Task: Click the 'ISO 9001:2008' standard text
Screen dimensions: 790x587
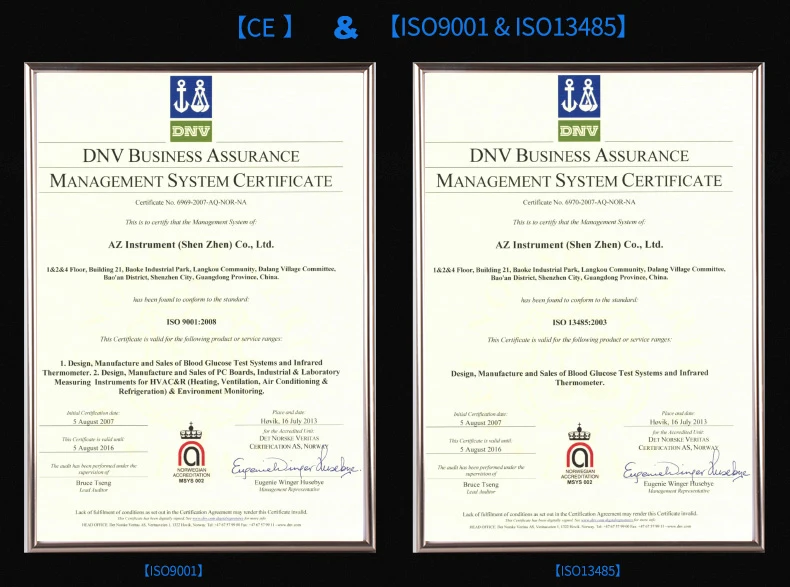Action: pos(191,322)
